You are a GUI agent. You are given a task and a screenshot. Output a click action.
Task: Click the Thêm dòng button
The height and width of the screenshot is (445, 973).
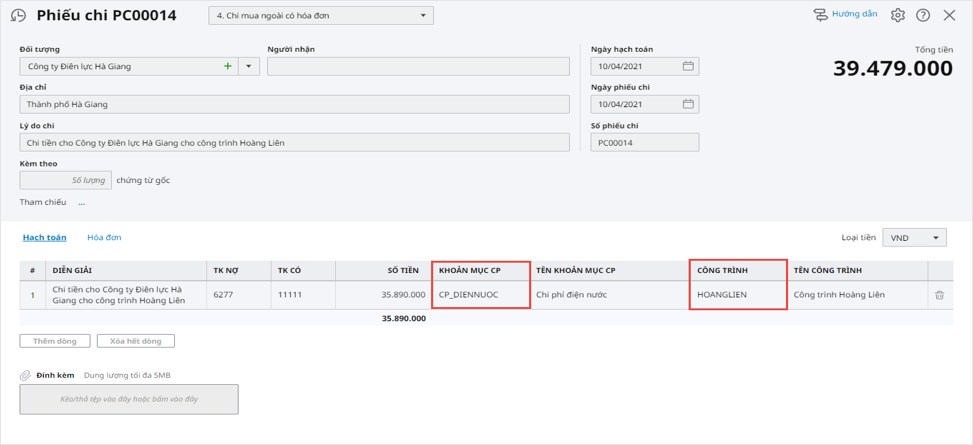point(54,341)
